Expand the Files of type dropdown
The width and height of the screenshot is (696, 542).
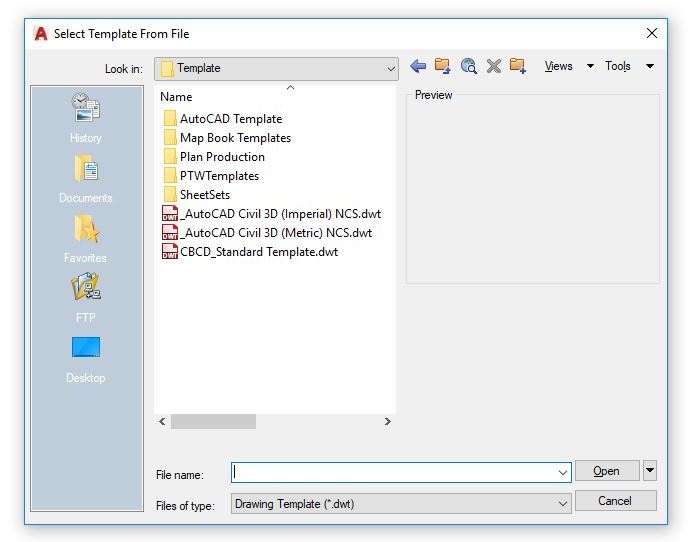click(x=562, y=504)
